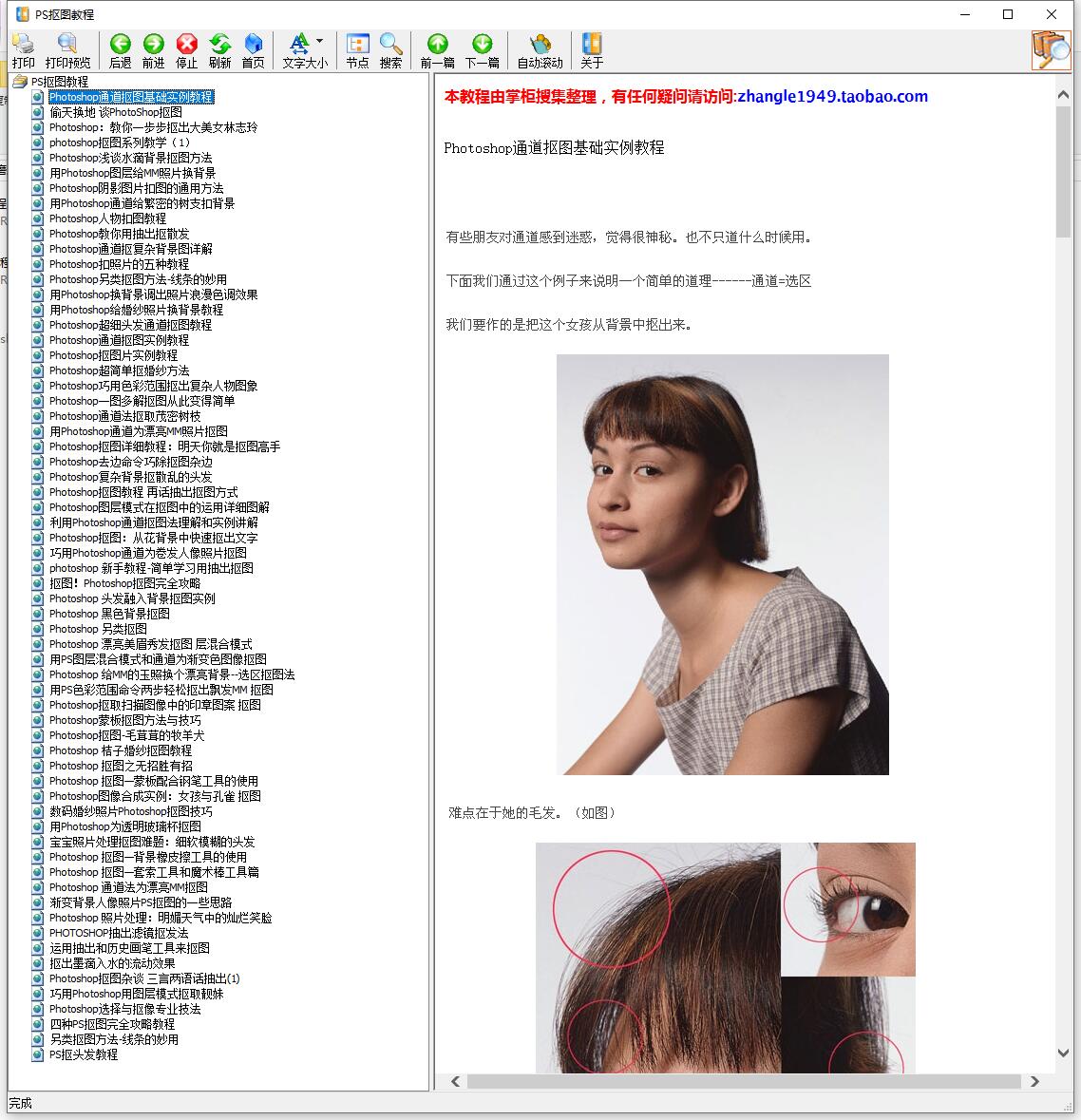Click page icon beside 运用抽出和历史画笔工具来抠图
The image size is (1081, 1120).
[x=38, y=949]
